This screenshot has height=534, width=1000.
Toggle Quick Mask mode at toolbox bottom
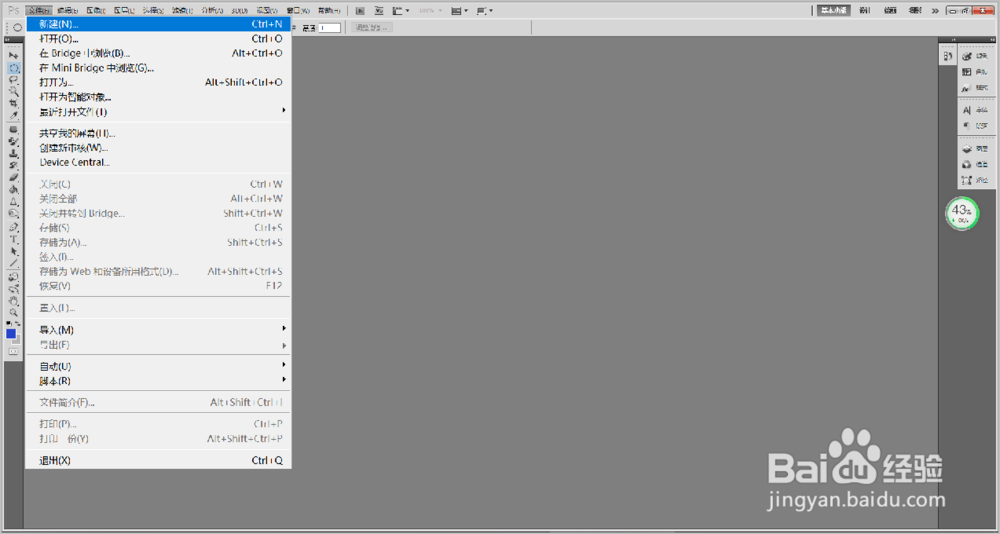click(x=13, y=352)
